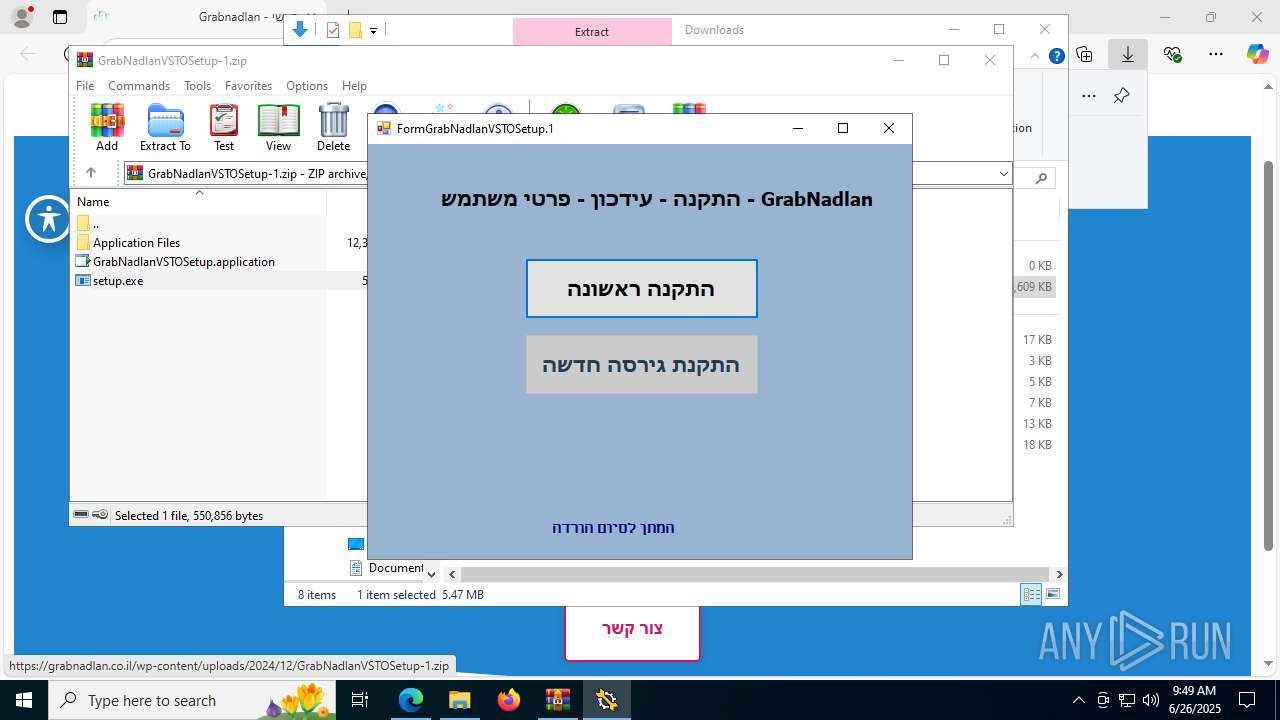
Task: Click the search magnifier in WinRAR window
Action: click(1041, 178)
